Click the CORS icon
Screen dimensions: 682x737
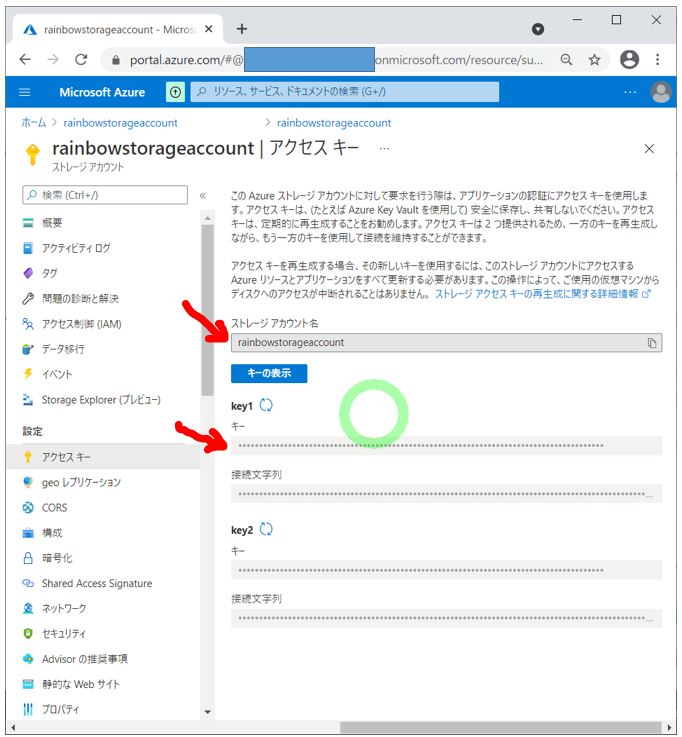click(x=28, y=508)
